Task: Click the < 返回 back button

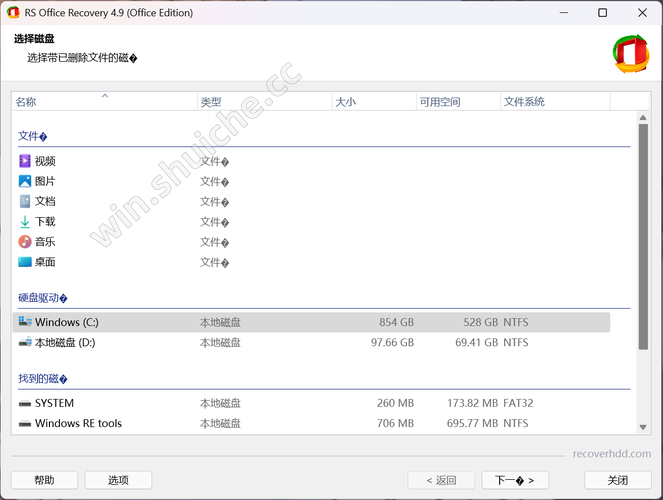Action: [x=441, y=480]
